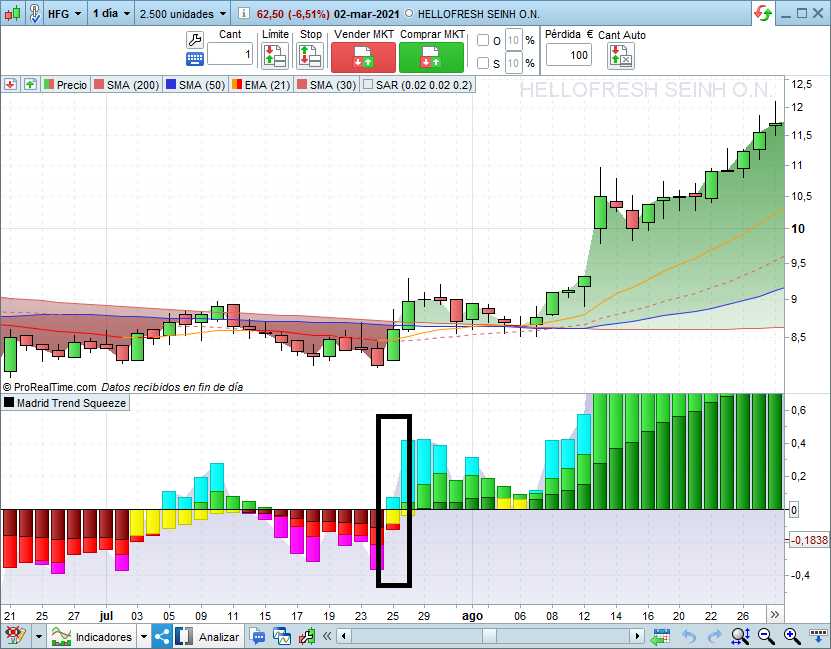The image size is (831, 649).
Task: Place a Stop order icon
Action: click(x=311, y=56)
